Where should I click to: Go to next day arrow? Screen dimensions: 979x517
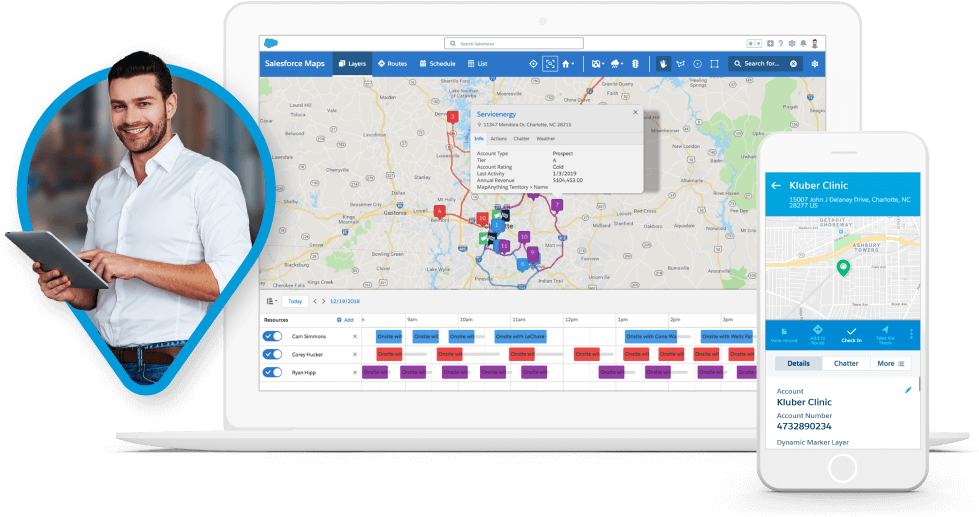coord(323,302)
